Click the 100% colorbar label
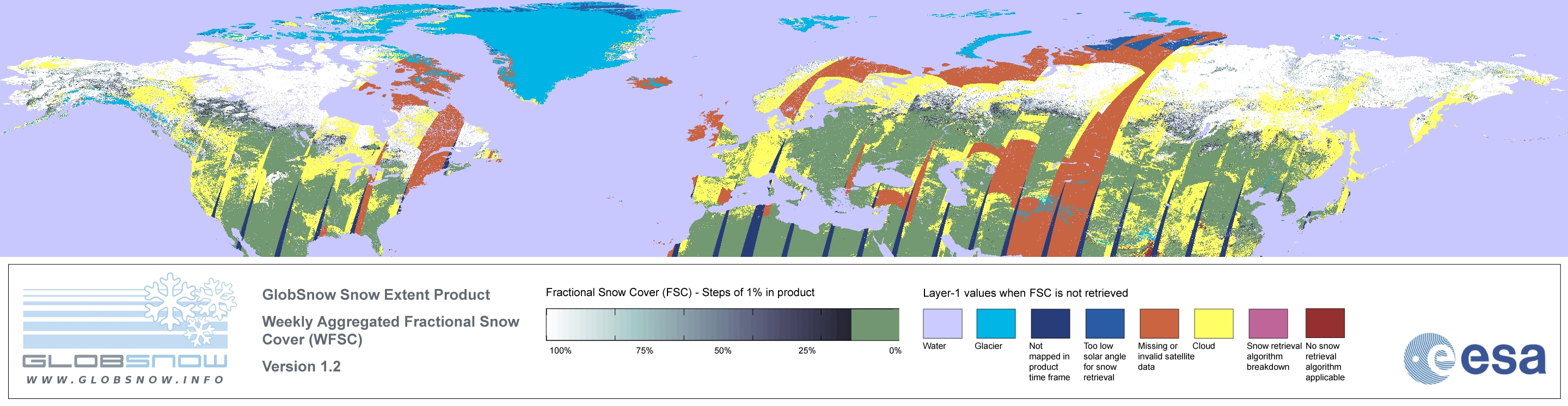 click(x=561, y=350)
